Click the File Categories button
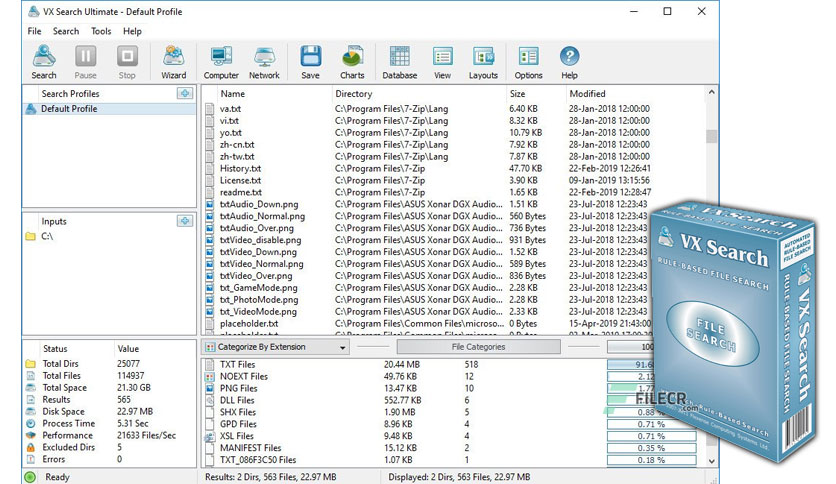 pos(478,347)
